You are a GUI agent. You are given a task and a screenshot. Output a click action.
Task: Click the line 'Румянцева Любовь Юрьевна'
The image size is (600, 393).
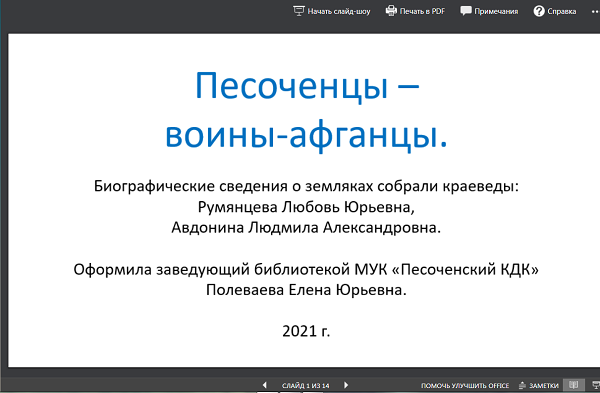click(306, 207)
